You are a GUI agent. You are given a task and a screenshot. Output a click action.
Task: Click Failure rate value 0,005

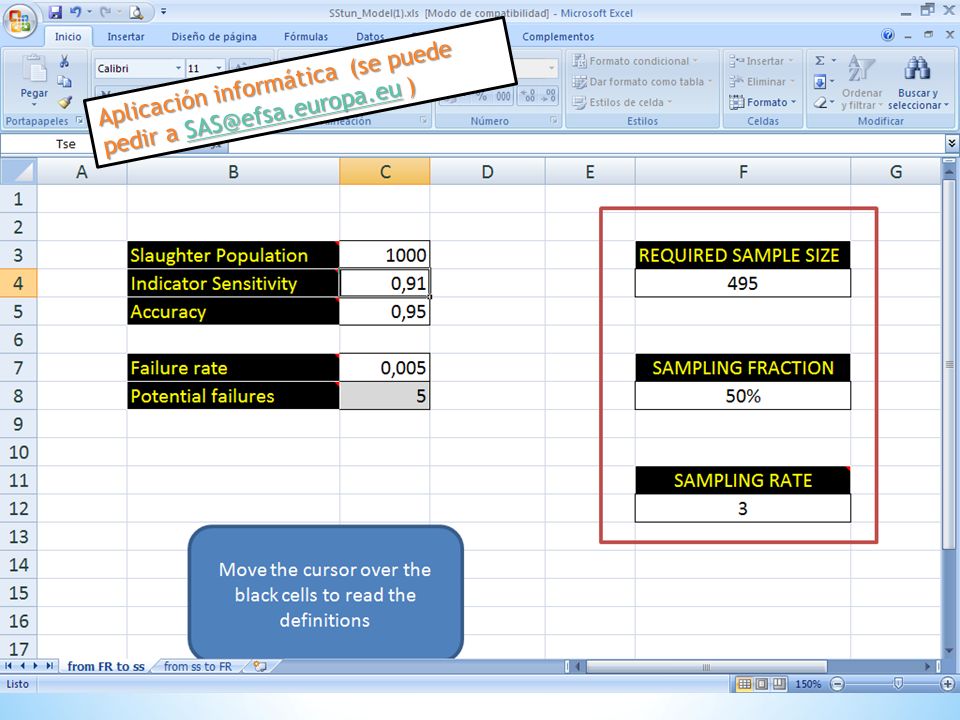tap(384, 367)
